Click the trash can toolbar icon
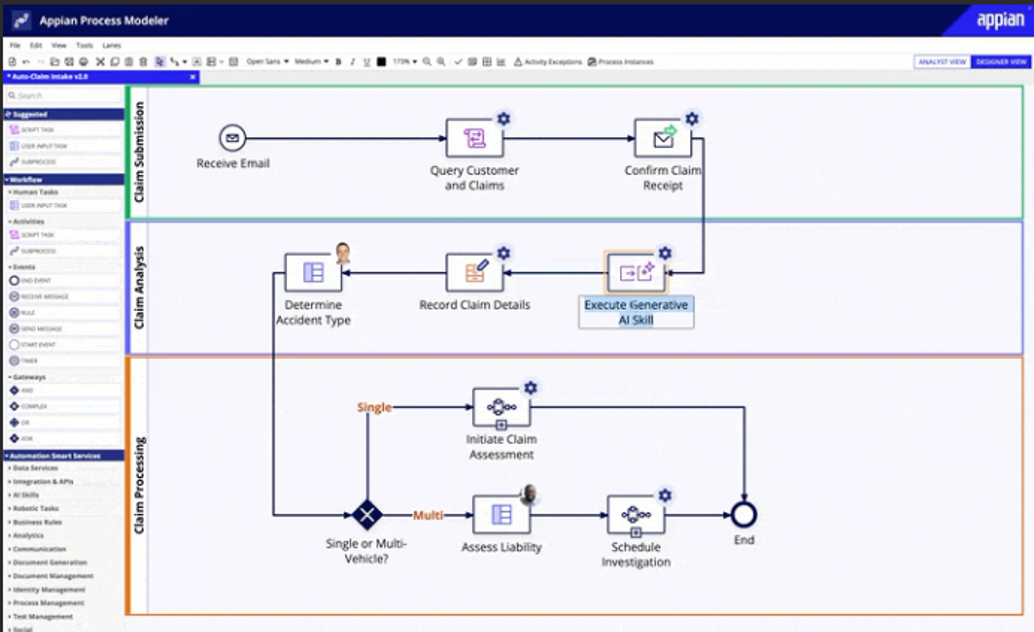Image resolution: width=1034 pixels, height=632 pixels. (143, 61)
